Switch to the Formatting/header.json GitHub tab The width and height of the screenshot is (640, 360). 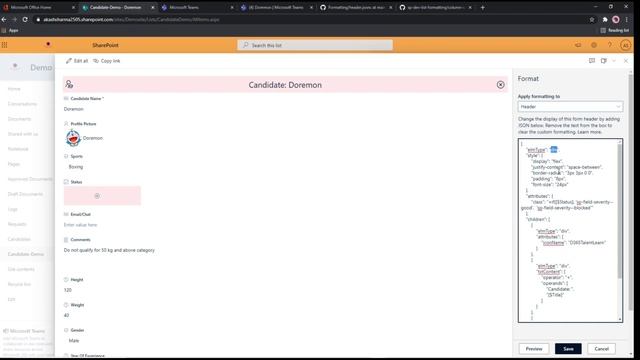coord(356,7)
